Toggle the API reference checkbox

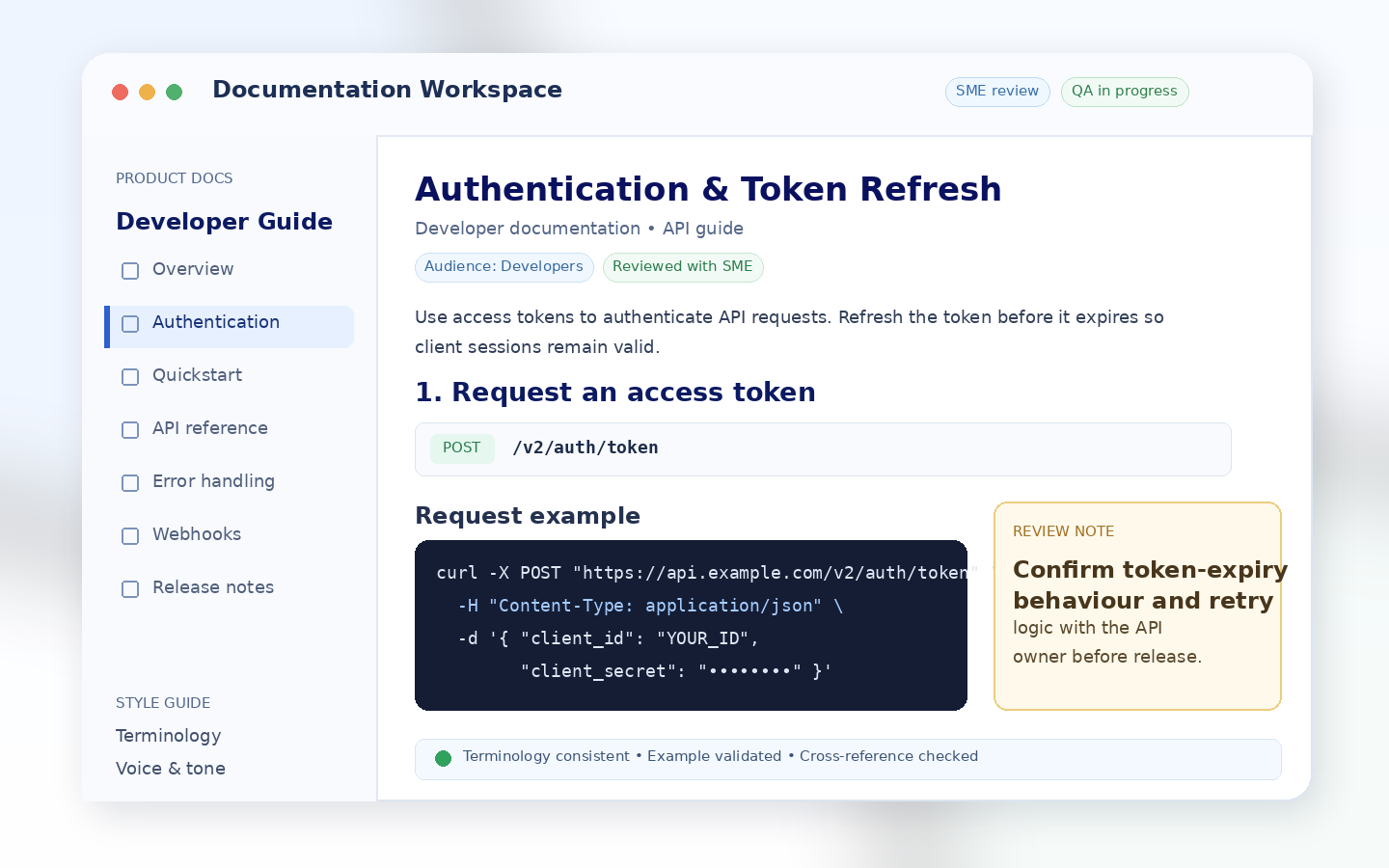point(130,430)
